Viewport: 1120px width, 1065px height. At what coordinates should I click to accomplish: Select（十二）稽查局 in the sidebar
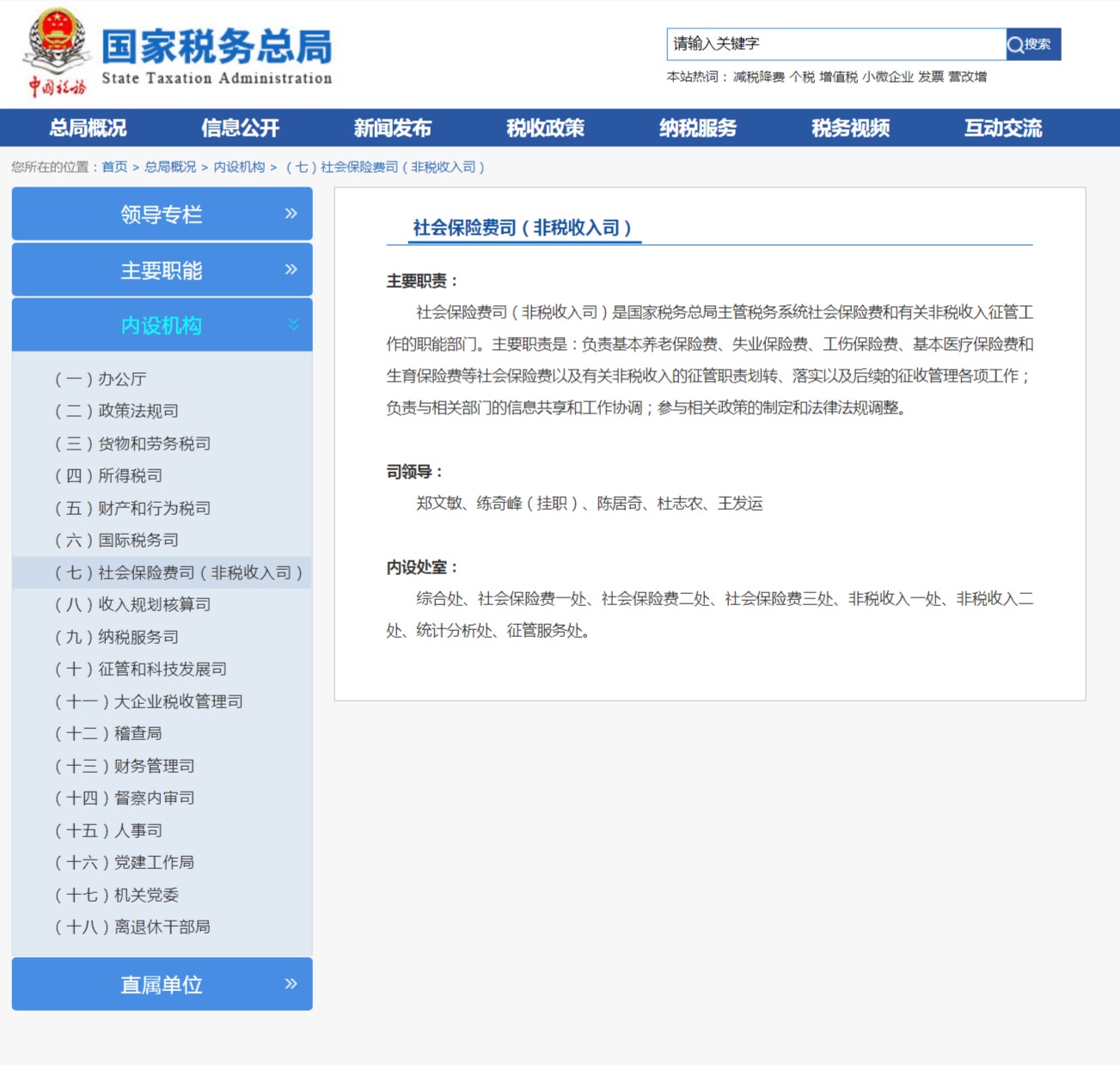107,733
